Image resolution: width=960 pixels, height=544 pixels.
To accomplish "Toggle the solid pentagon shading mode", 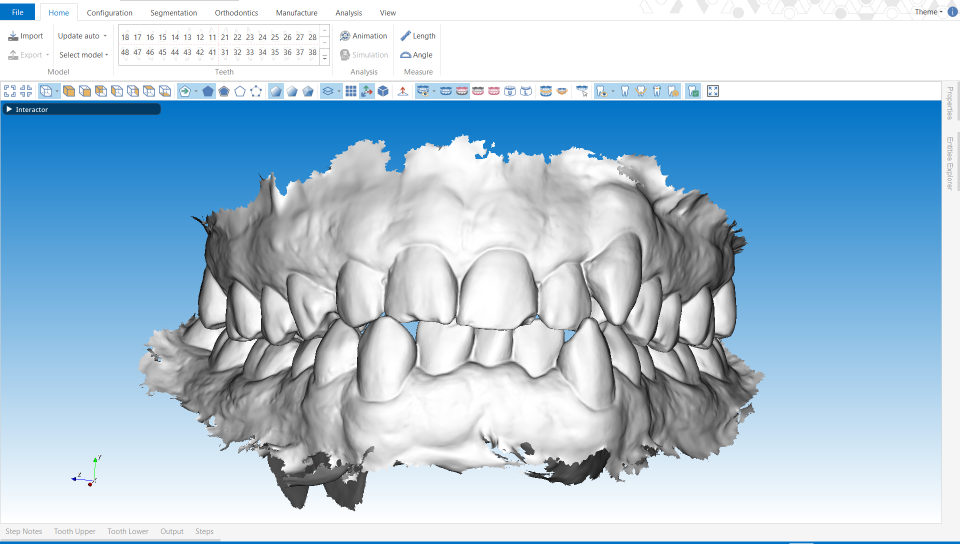I will click(208, 91).
